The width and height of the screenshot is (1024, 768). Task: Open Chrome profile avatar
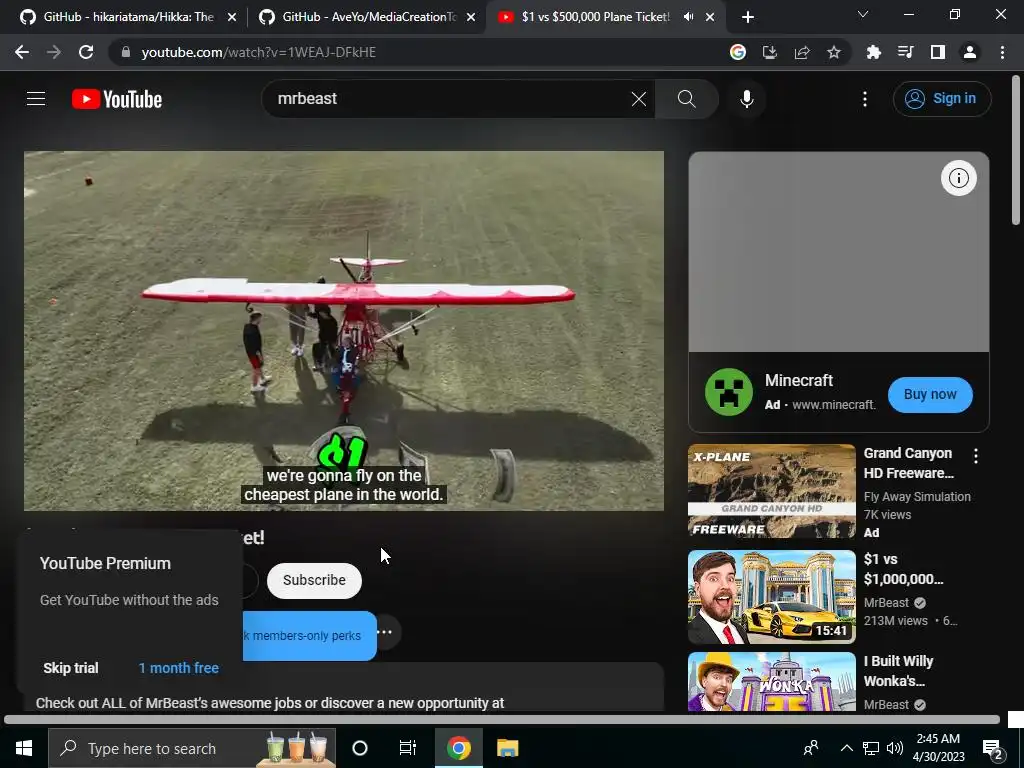click(x=970, y=52)
